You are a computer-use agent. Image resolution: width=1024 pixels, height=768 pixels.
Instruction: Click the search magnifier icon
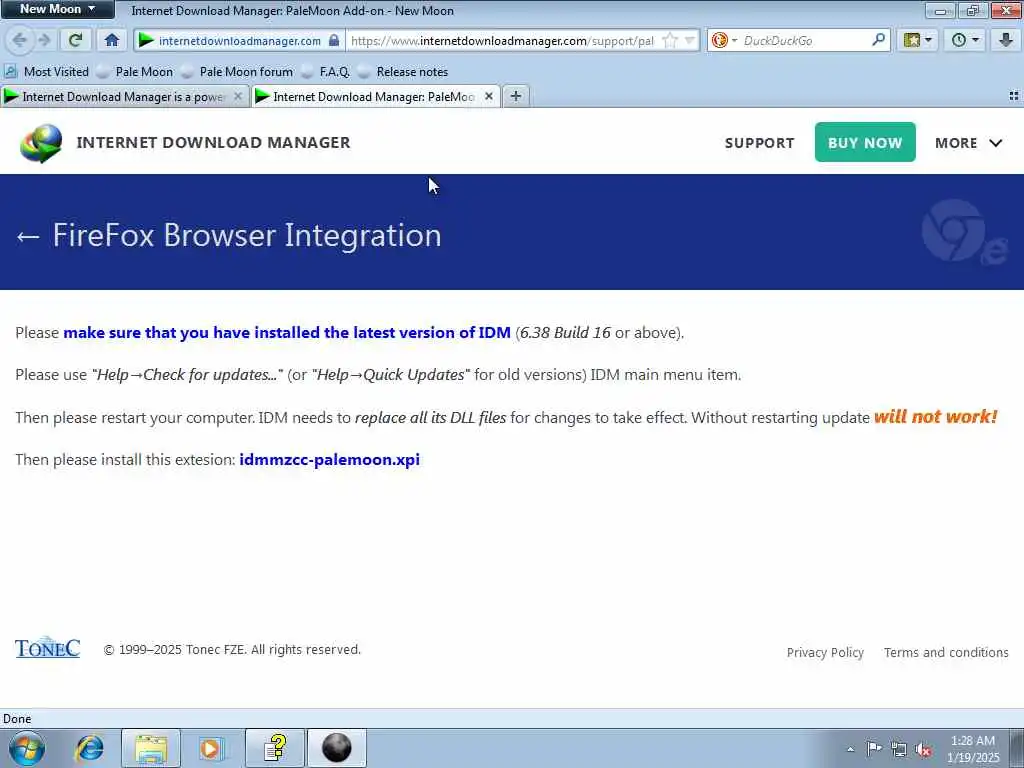coord(879,40)
